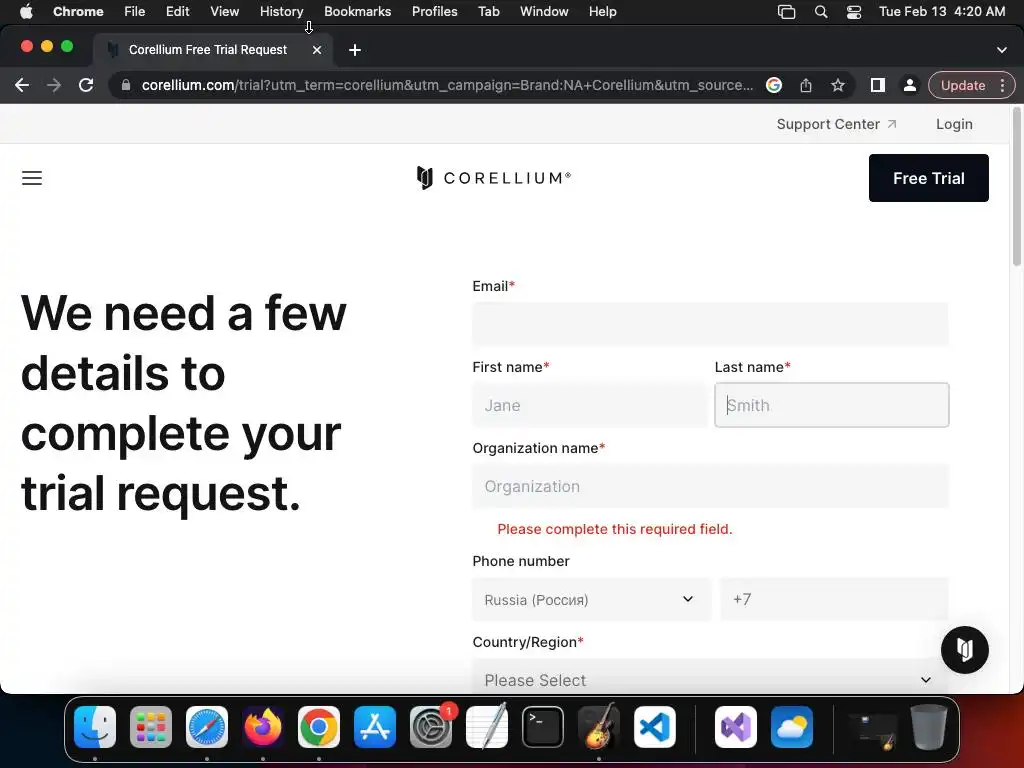Click the First name field with Jane placeholder

point(589,405)
